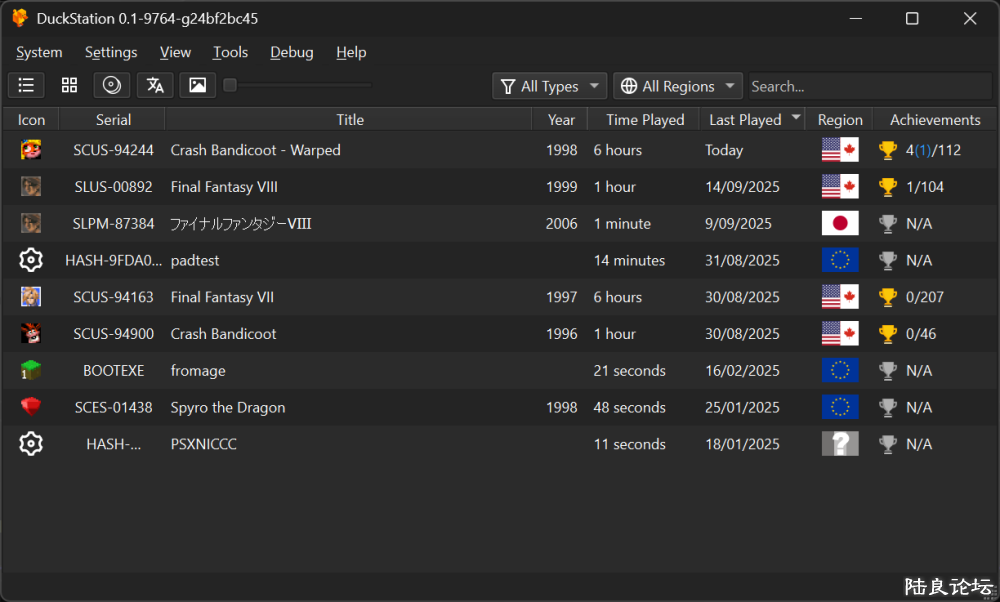1000x602 pixels.
Task: Click gold trophy for Final Fantasy VIII
Action: [x=887, y=187]
